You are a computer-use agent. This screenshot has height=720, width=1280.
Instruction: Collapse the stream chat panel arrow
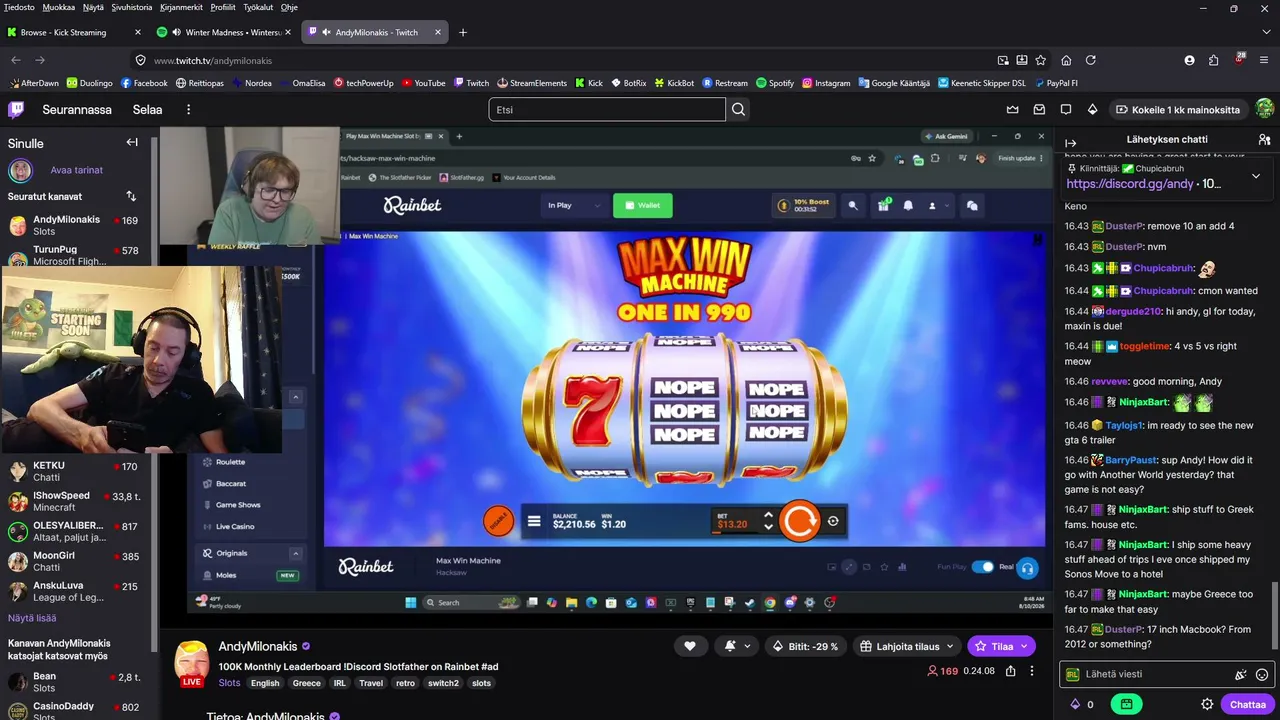[1070, 143]
